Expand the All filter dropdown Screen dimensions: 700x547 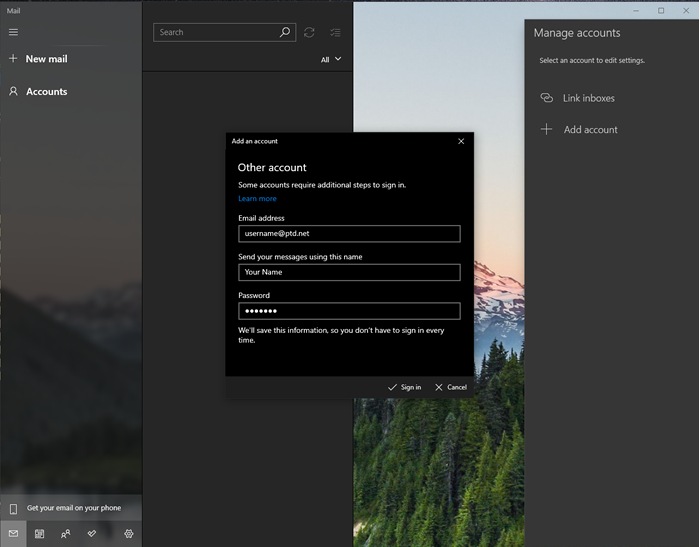331,59
